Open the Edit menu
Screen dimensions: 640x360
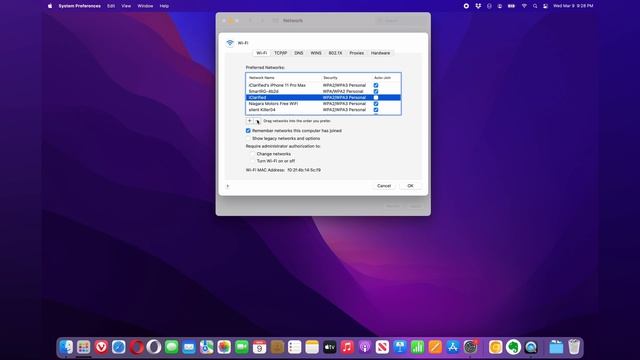tap(111, 6)
